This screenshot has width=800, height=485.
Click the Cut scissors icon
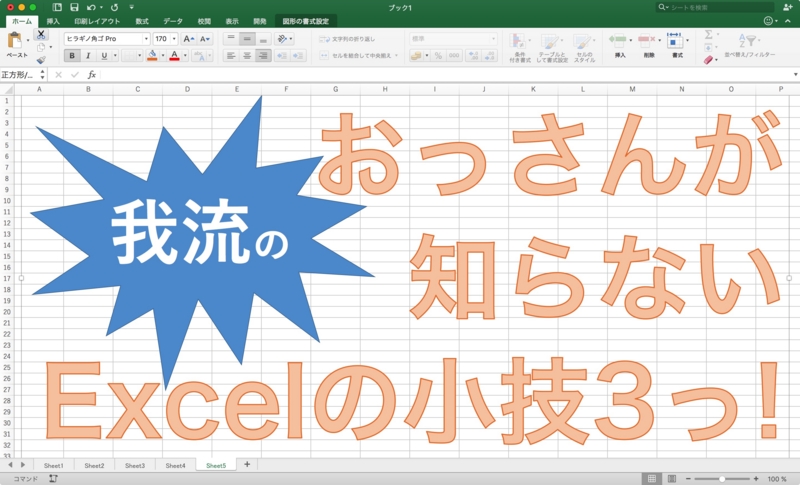41,35
